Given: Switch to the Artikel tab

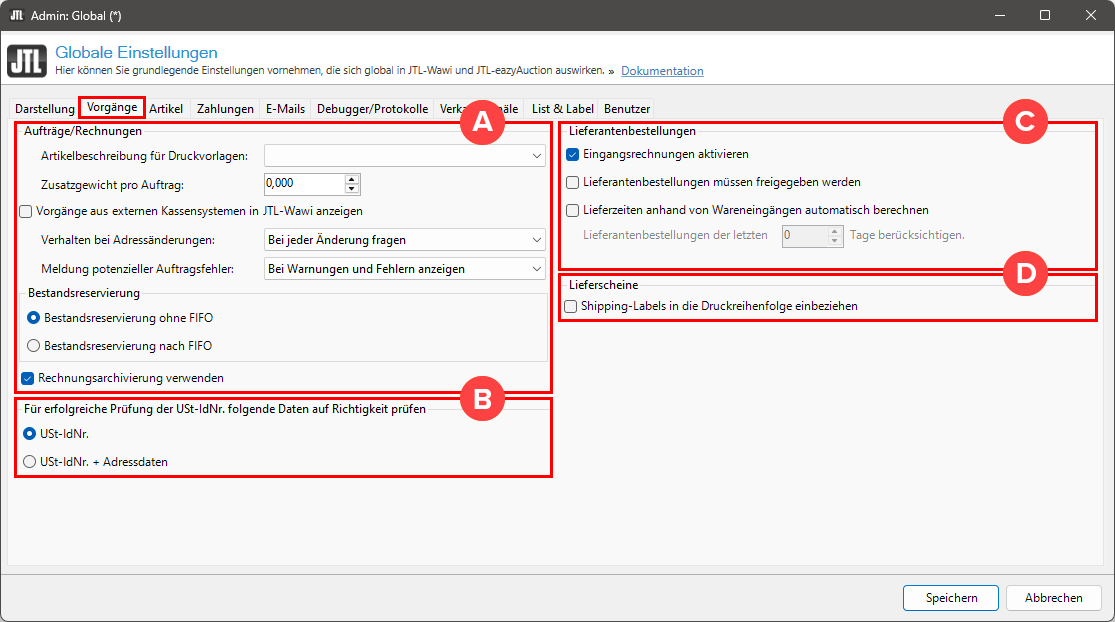Looking at the screenshot, I should point(166,108).
